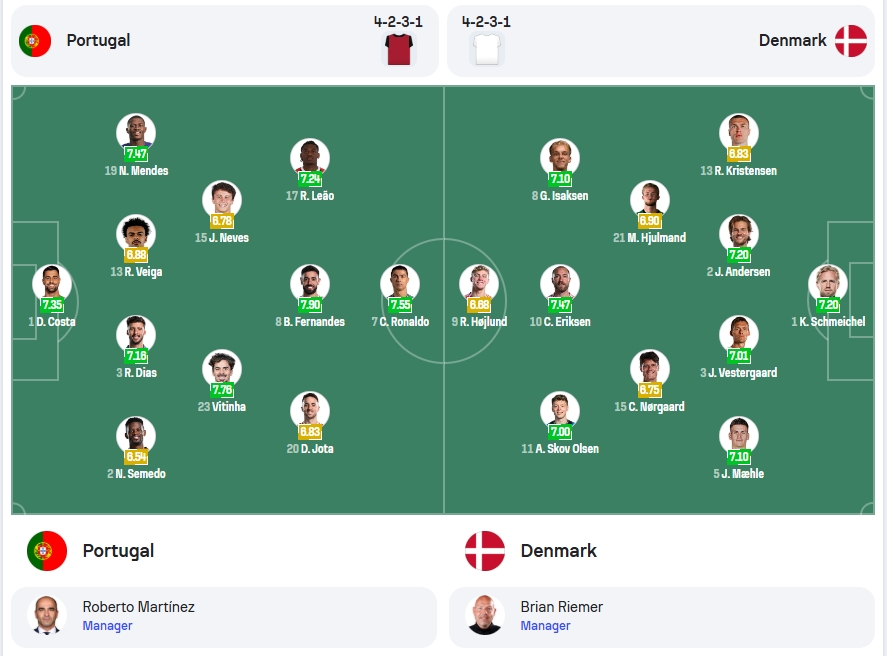Click Vitinha's 7.76 rating badge
Viewport: 887px width, 656px height.
(222, 390)
